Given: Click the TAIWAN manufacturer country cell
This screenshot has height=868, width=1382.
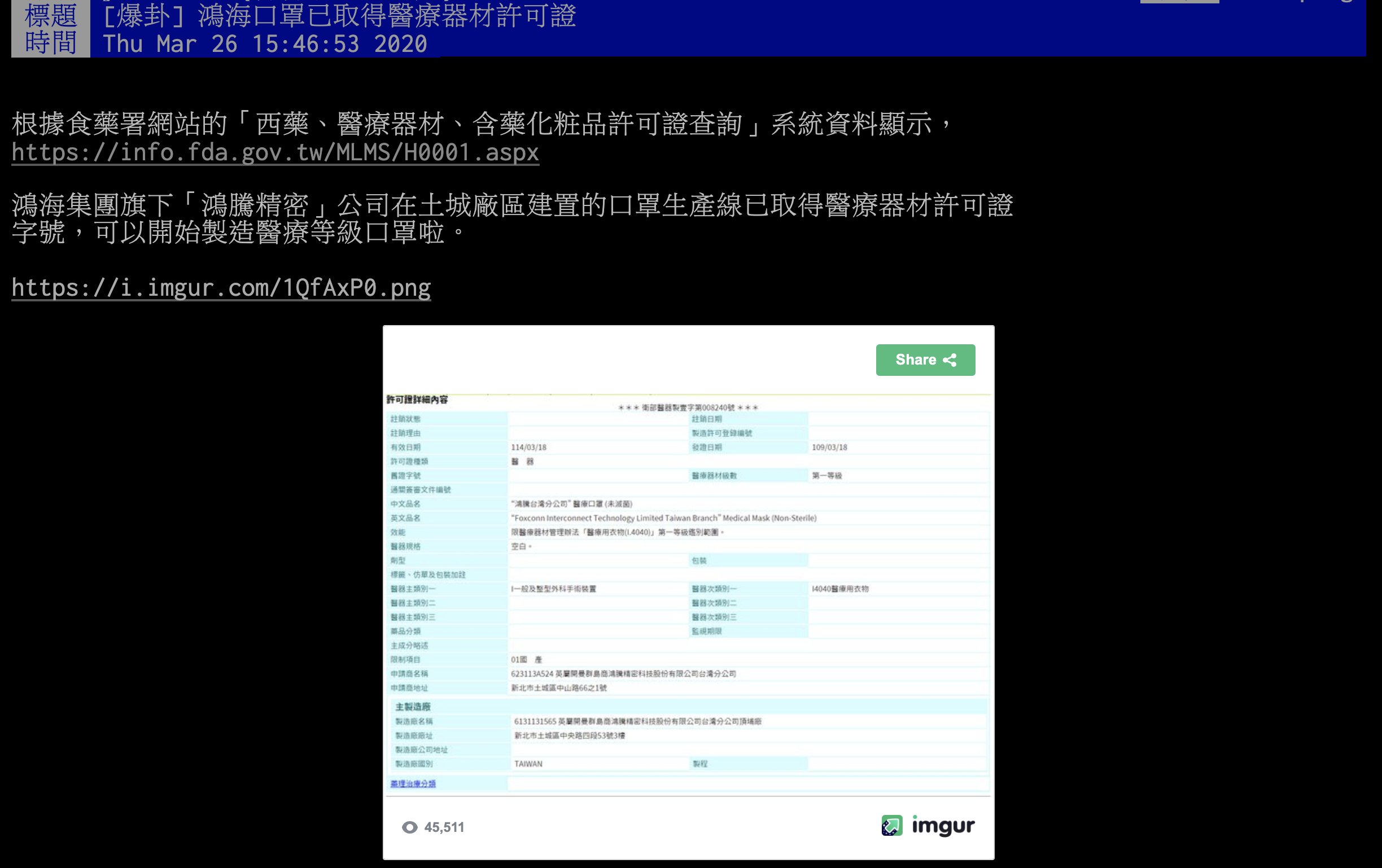Looking at the screenshot, I should coord(527,764).
